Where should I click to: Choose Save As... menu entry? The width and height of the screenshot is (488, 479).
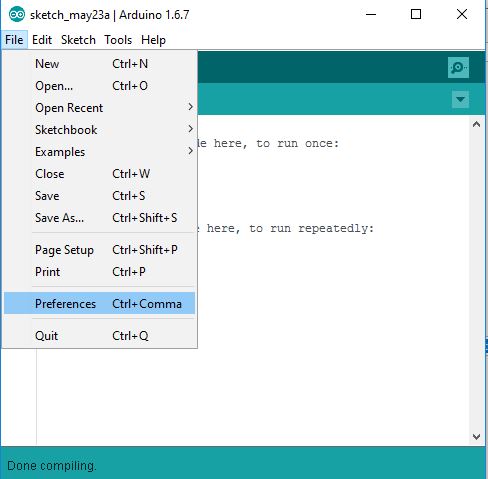(x=99, y=218)
